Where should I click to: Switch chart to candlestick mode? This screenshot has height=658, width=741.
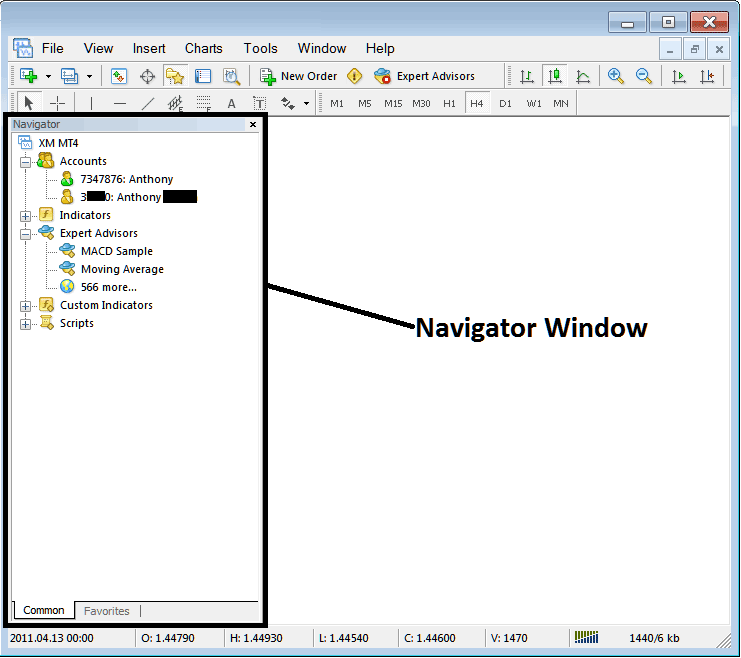pos(554,76)
